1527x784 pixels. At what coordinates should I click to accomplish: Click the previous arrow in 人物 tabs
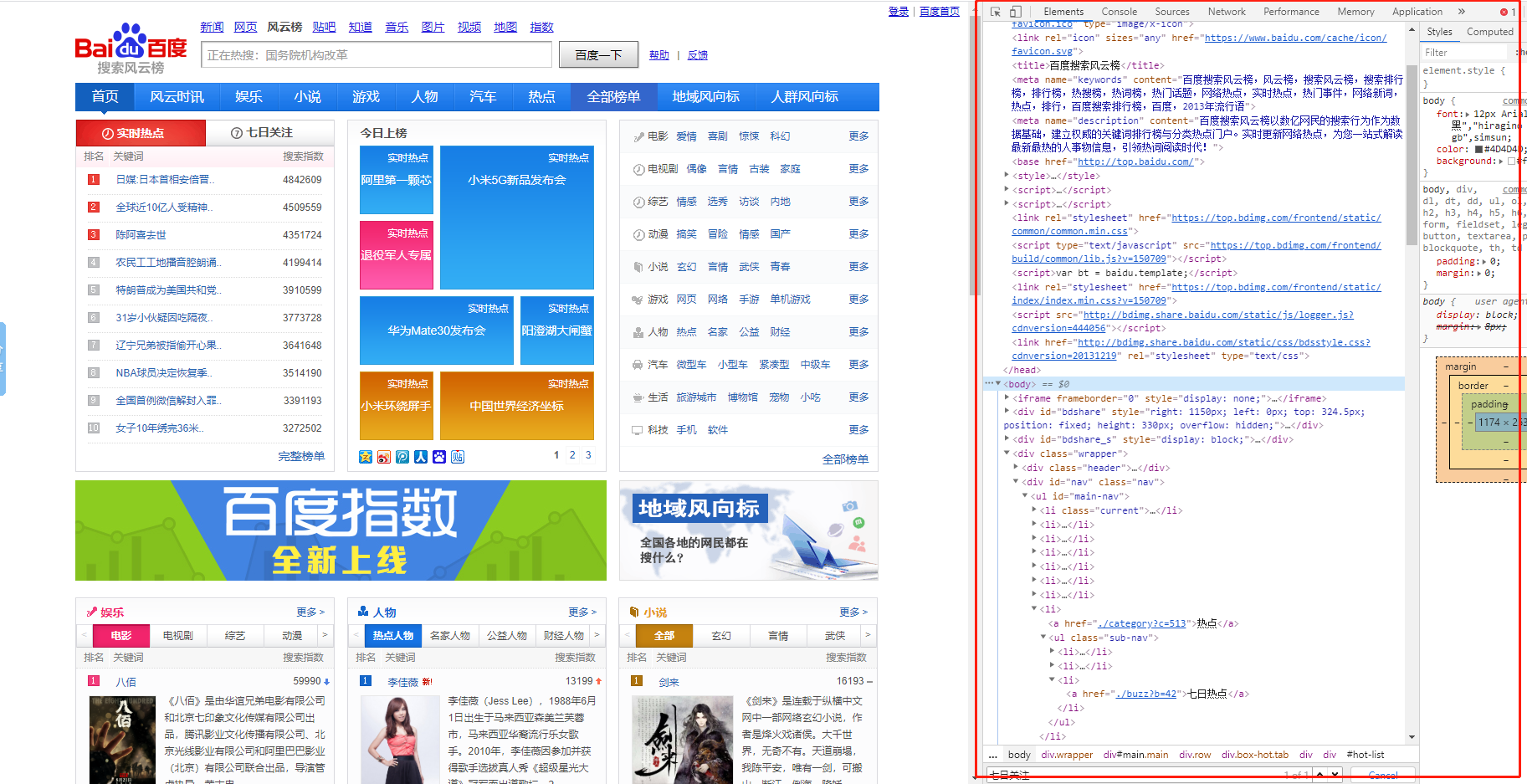click(356, 636)
